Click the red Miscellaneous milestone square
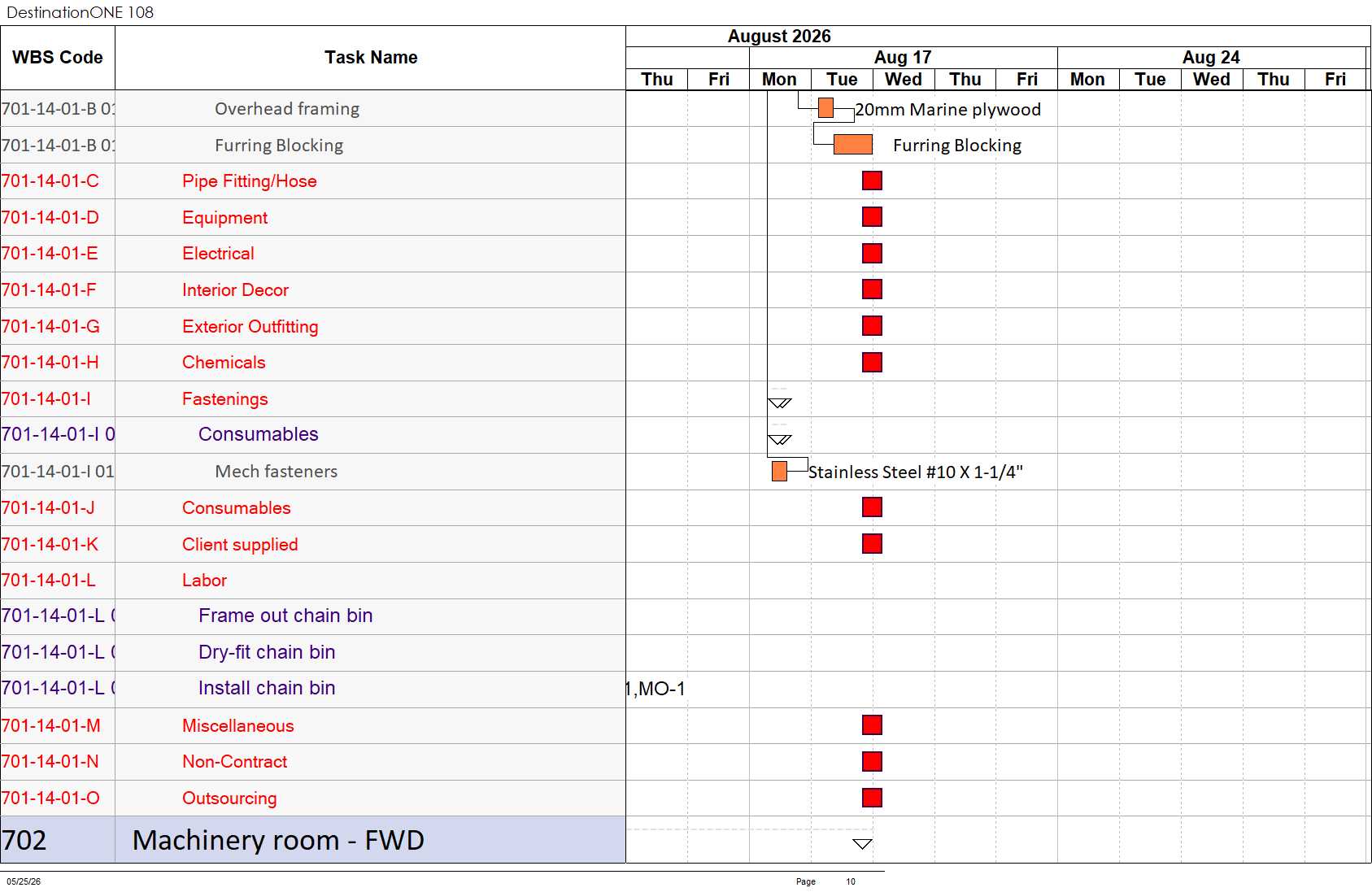1372x892 pixels. coord(872,724)
